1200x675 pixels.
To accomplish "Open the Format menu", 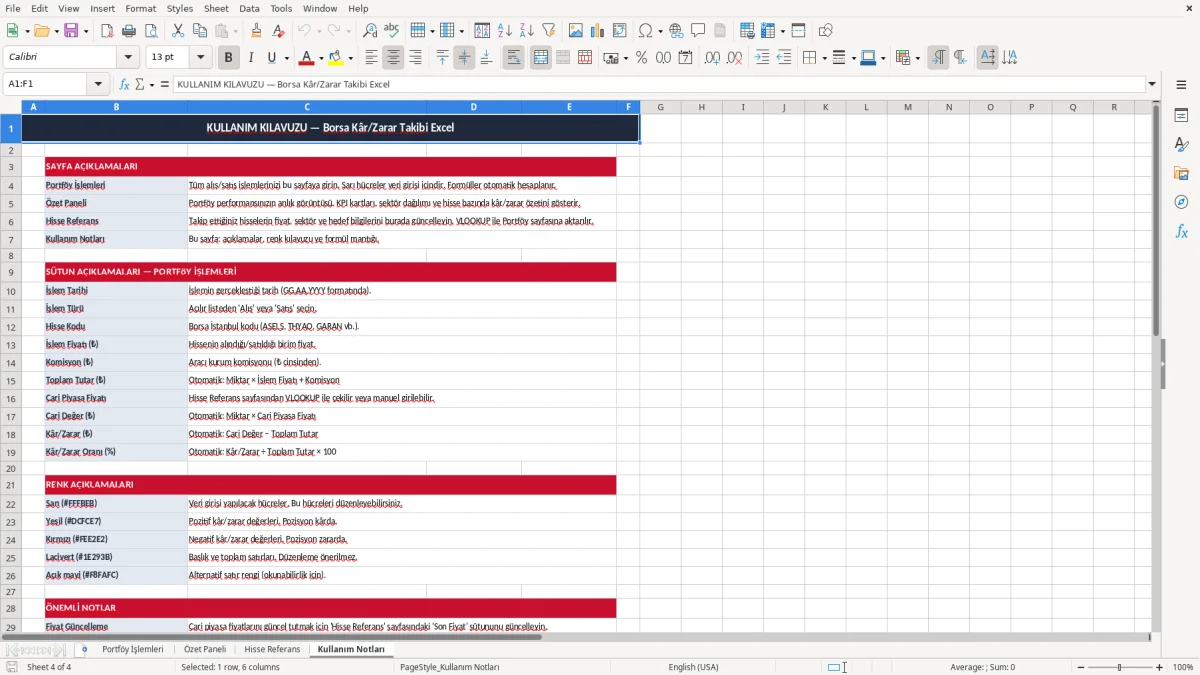I will coord(140,8).
